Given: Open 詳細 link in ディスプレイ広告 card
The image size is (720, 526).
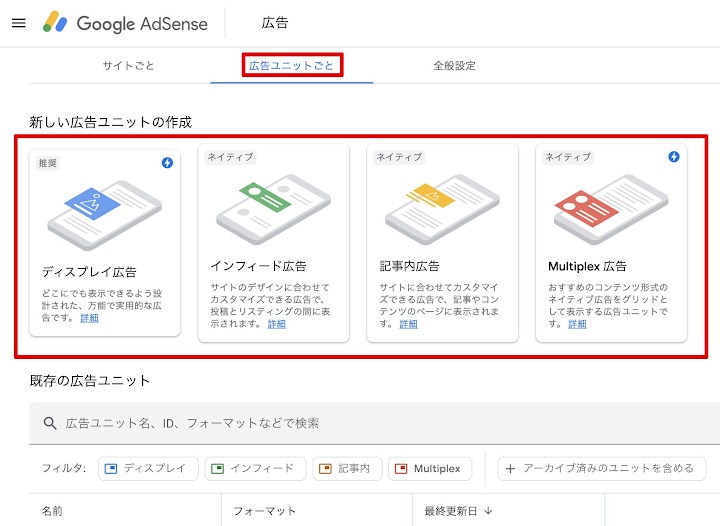Looking at the screenshot, I should click(x=89, y=318).
